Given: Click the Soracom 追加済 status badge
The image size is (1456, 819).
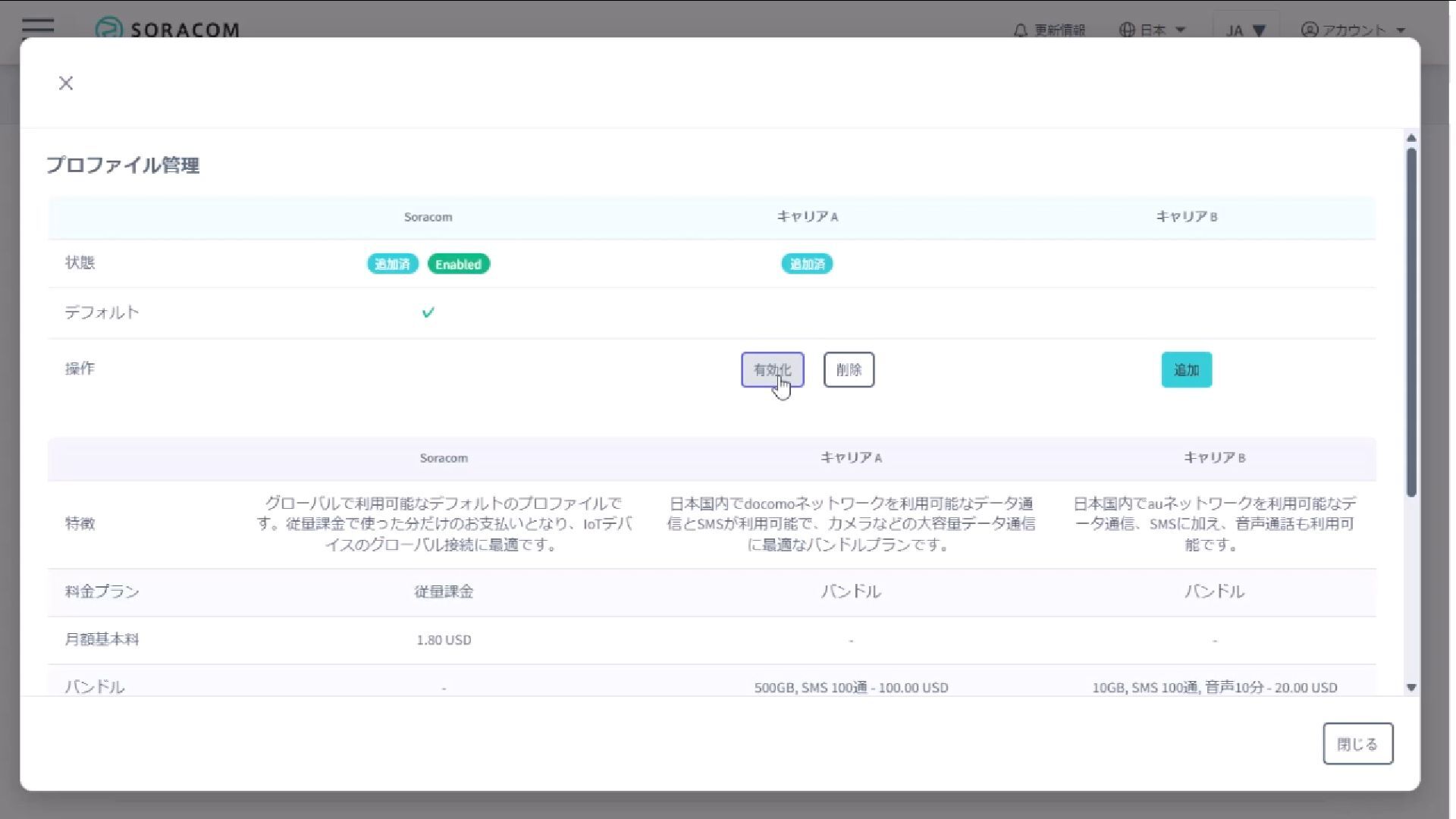Looking at the screenshot, I should tap(392, 264).
